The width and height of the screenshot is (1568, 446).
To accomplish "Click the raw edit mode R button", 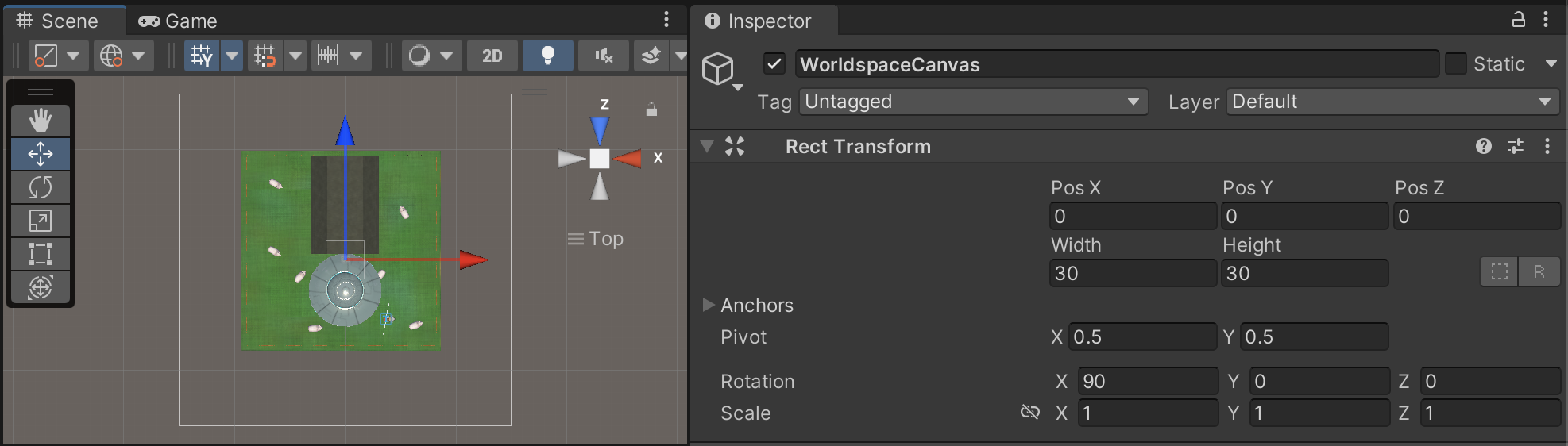I will point(1539,271).
